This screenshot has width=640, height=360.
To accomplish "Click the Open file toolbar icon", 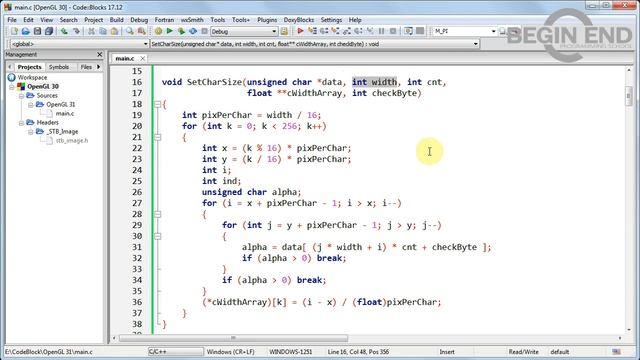I will tap(26, 31).
